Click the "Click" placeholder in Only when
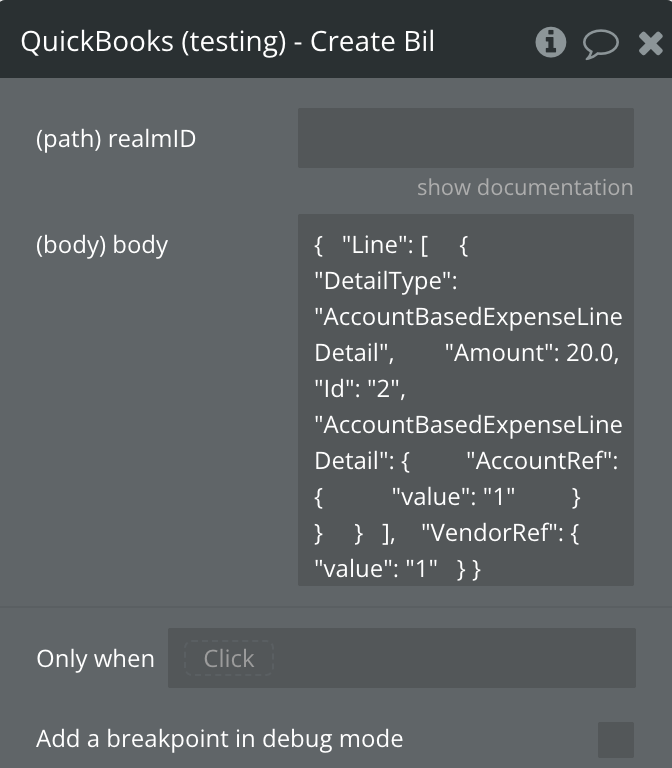 click(x=228, y=658)
